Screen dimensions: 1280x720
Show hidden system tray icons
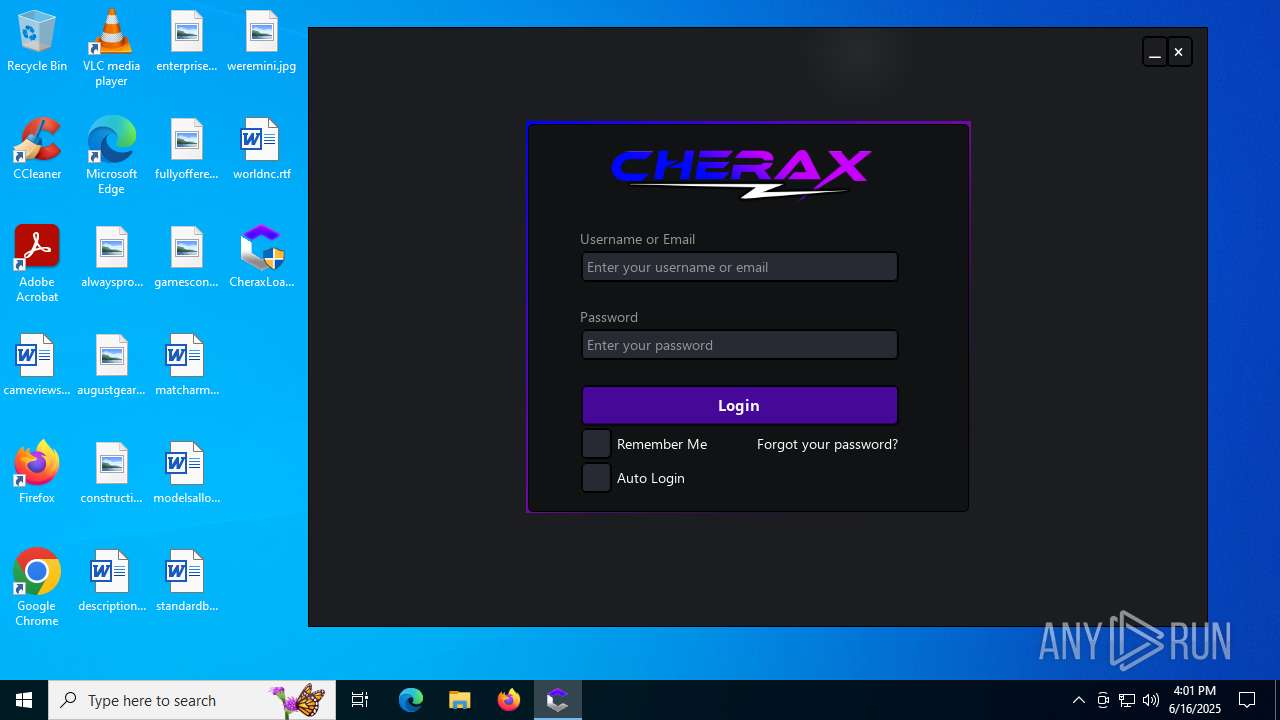(1078, 700)
